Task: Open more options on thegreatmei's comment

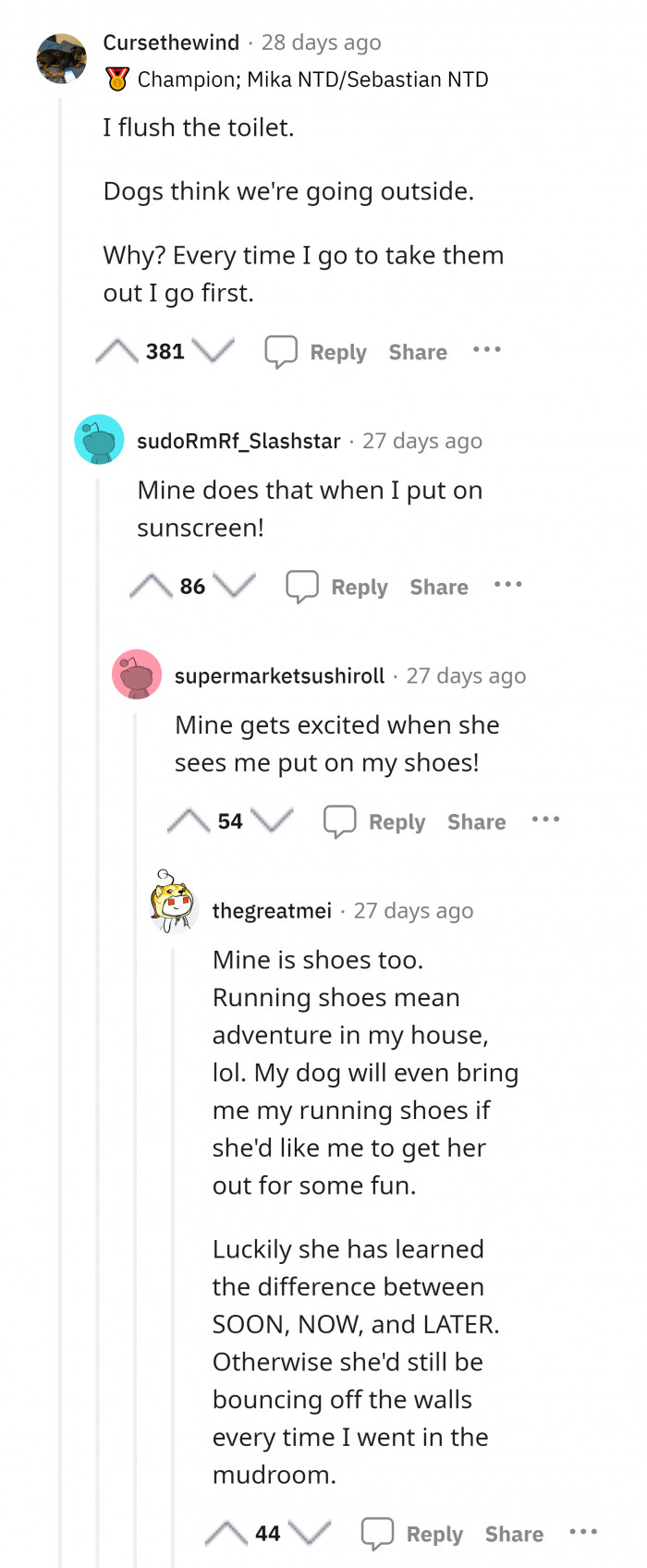Action: 583,1532
